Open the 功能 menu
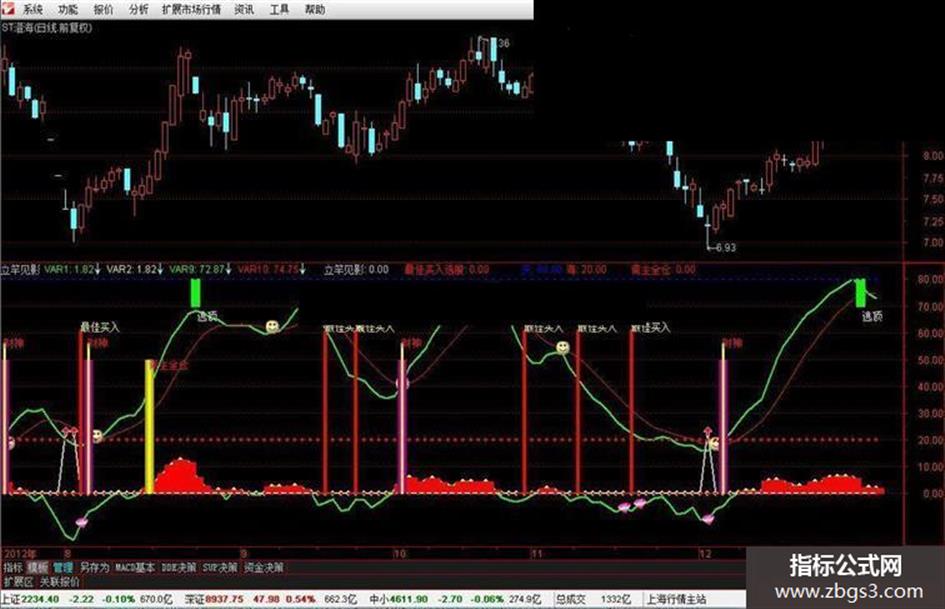The width and height of the screenshot is (945, 609). pyautogui.click(x=68, y=10)
